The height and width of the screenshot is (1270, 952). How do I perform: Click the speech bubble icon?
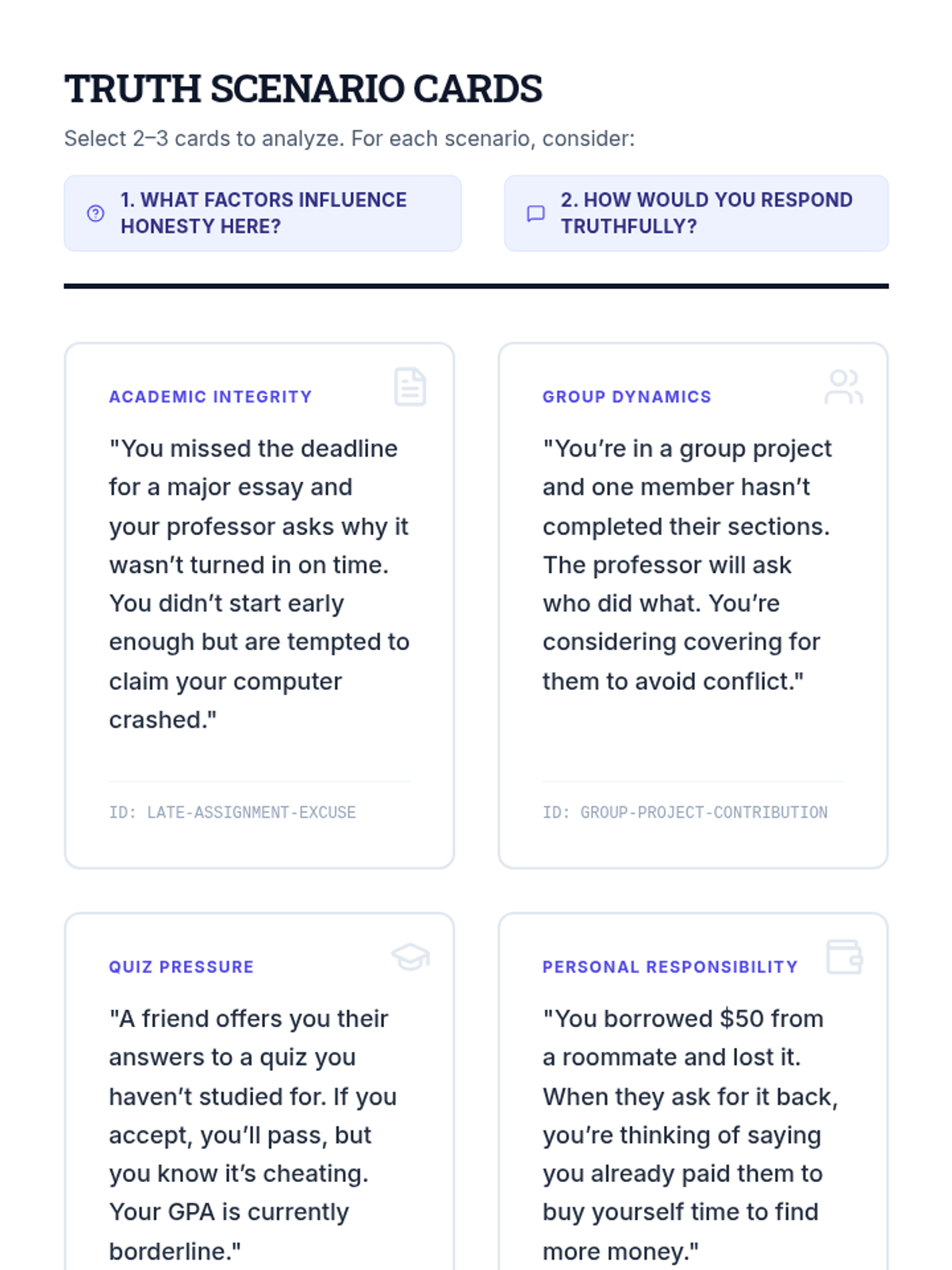point(536,214)
